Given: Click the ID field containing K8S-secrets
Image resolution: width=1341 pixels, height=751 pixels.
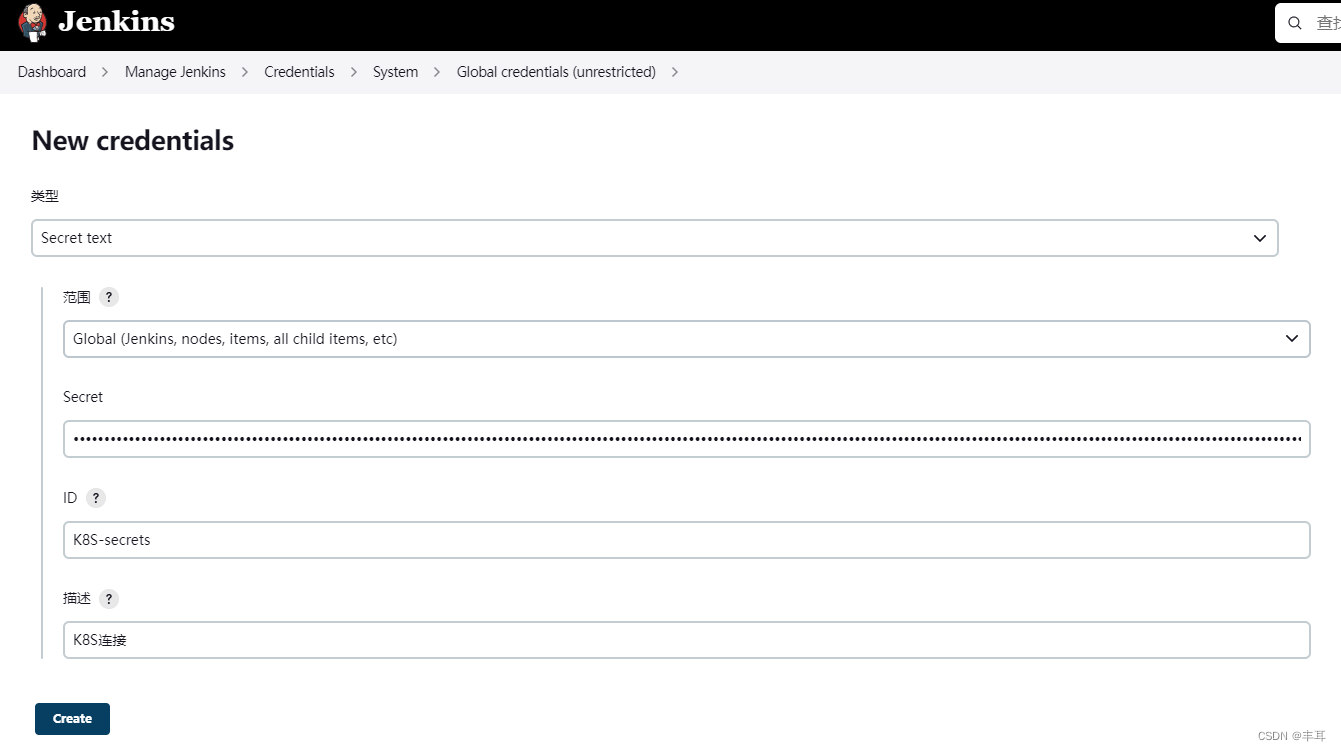Looking at the screenshot, I should [x=686, y=540].
